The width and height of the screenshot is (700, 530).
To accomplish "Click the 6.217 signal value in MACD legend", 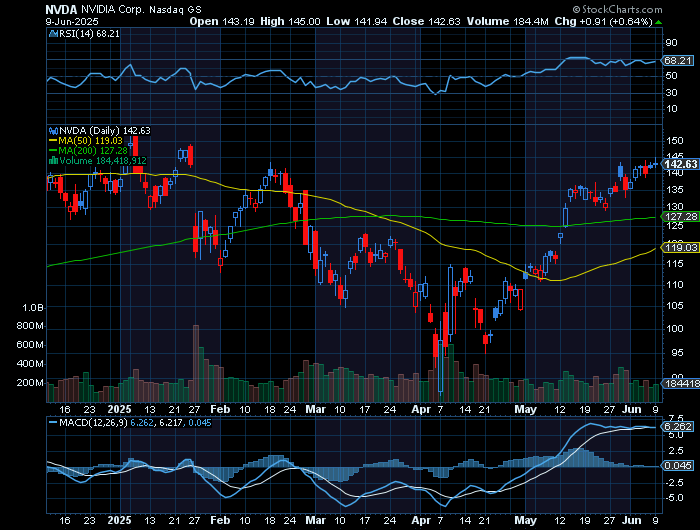I will pyautogui.click(x=169, y=422).
